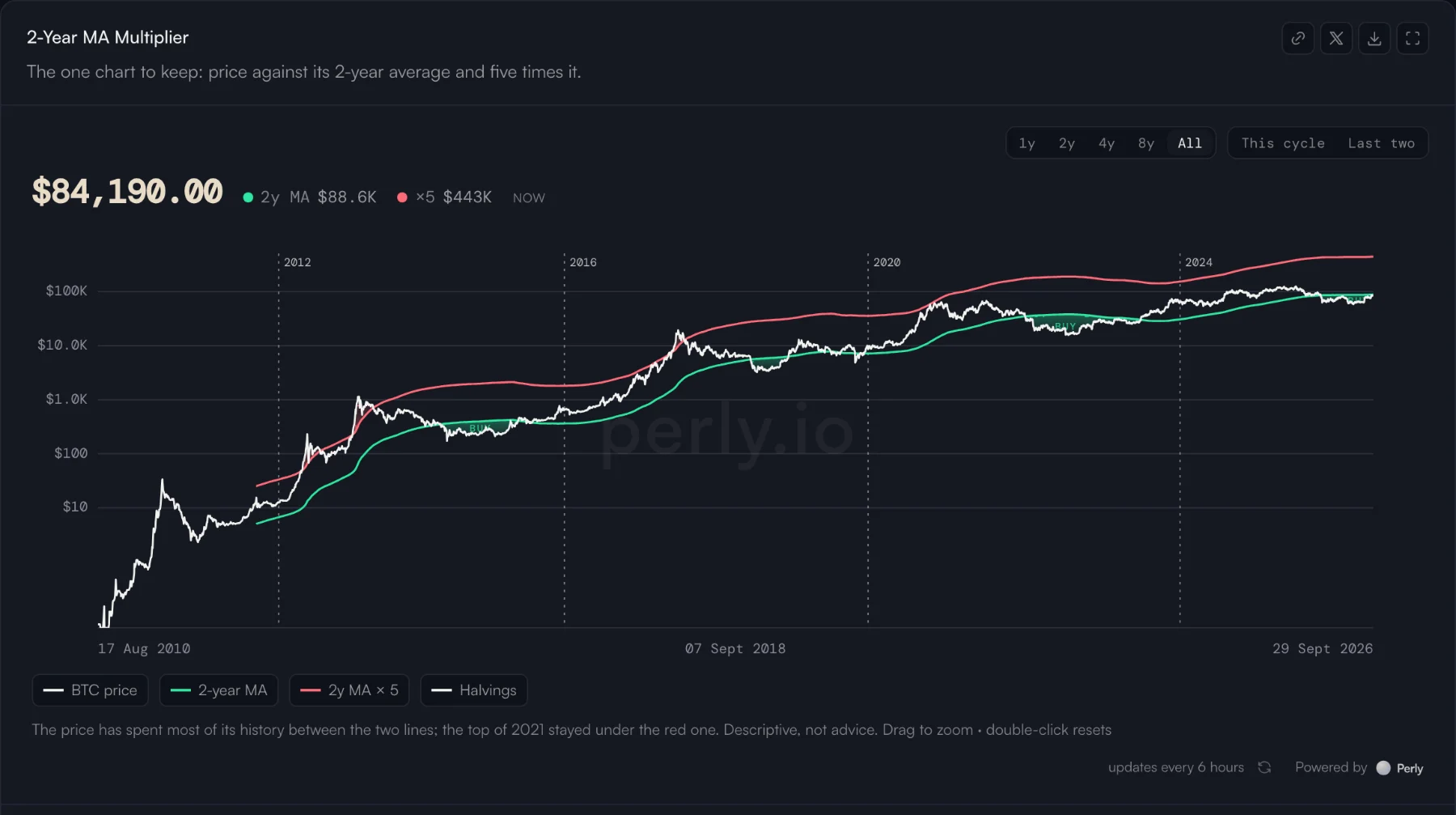This screenshot has width=1456, height=815.
Task: Download the chart image
Action: pyautogui.click(x=1374, y=38)
